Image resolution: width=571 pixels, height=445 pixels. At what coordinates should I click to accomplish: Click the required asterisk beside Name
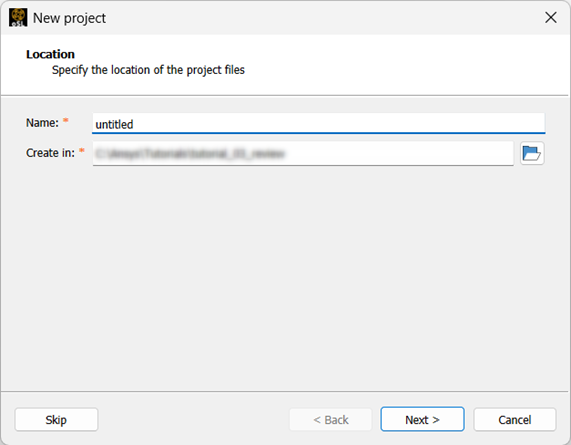tap(66, 120)
